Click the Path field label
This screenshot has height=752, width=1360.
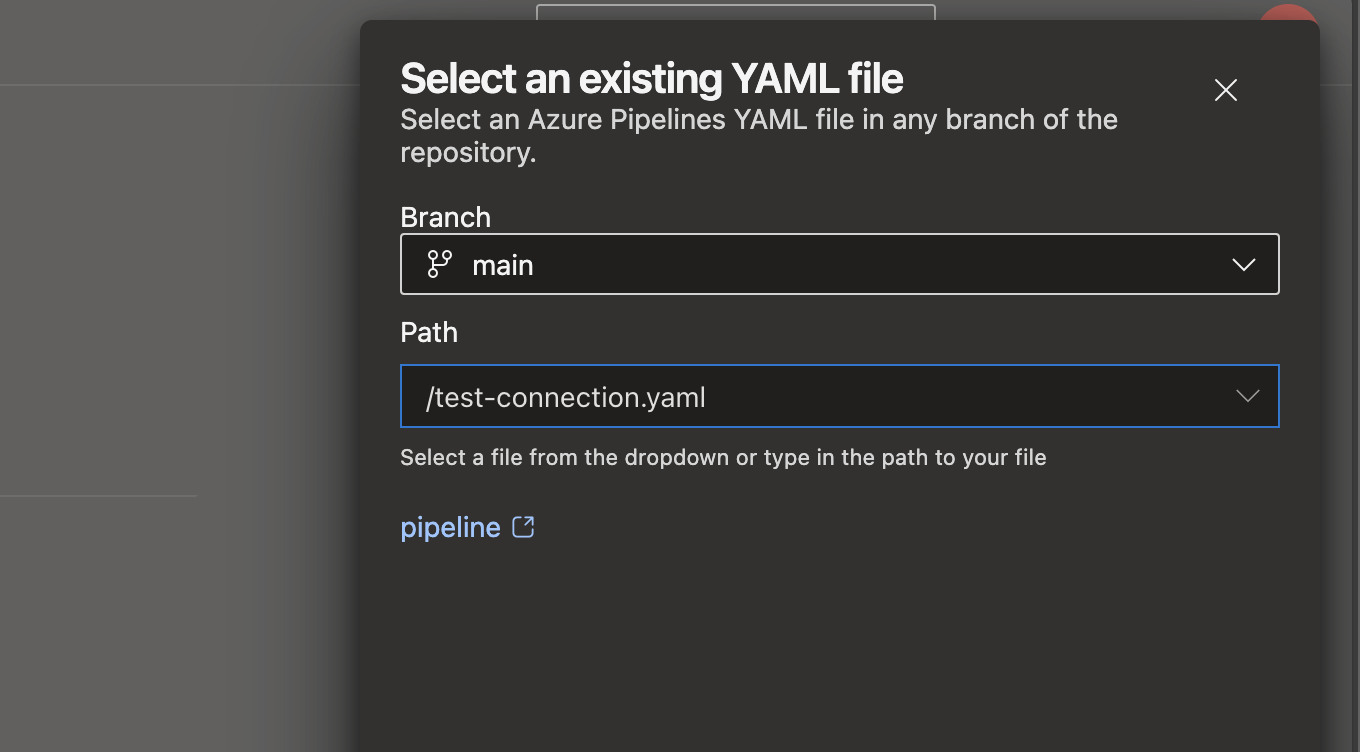point(429,332)
